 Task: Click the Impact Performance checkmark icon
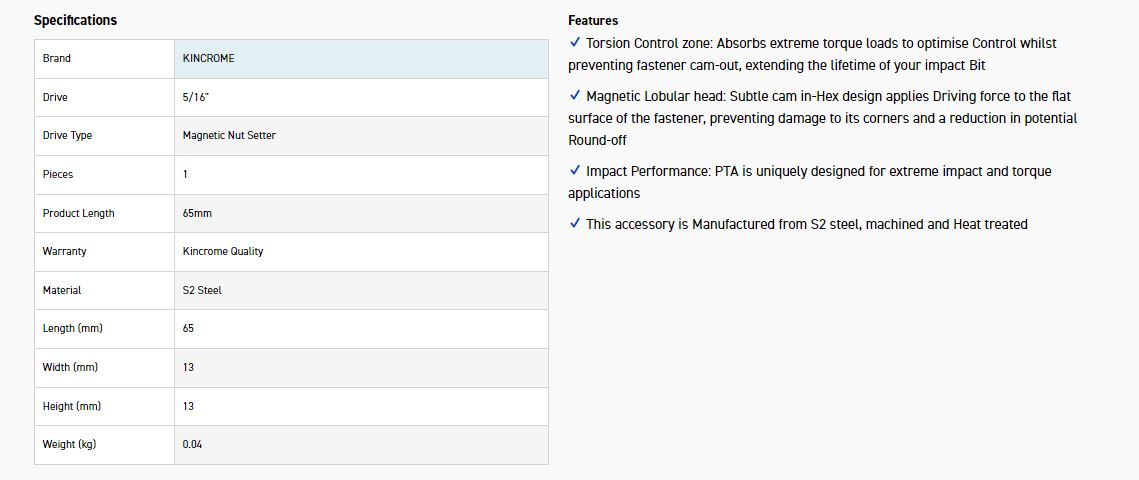pyautogui.click(x=574, y=171)
